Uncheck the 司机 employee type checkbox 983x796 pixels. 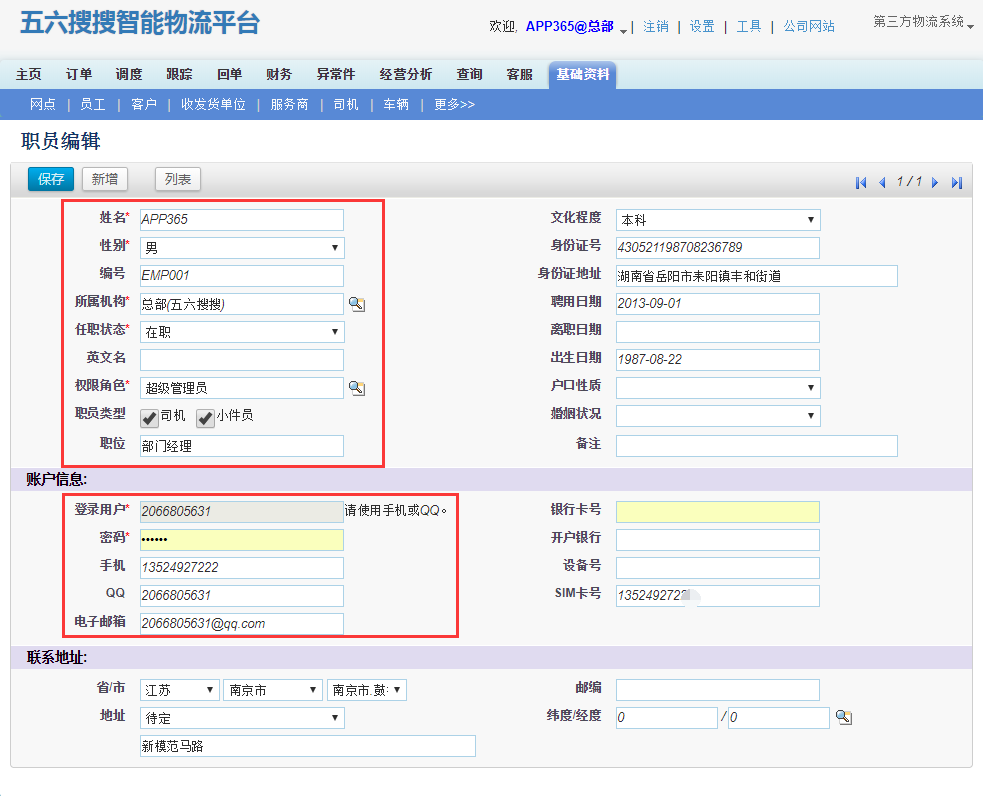pos(150,418)
